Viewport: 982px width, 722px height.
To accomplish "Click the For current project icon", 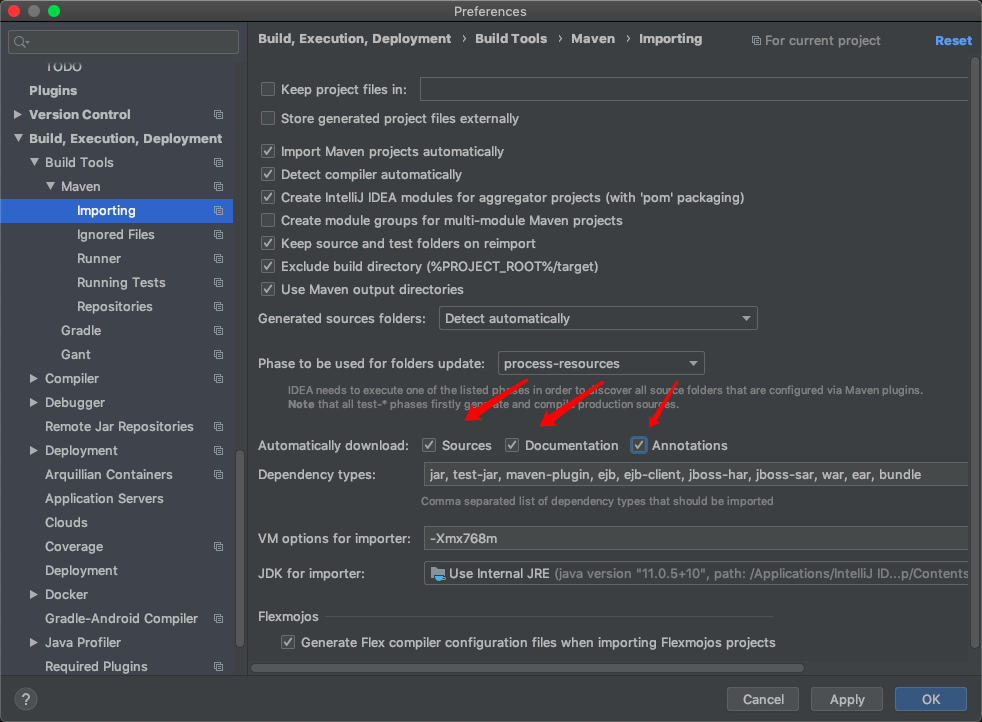I will [x=756, y=40].
